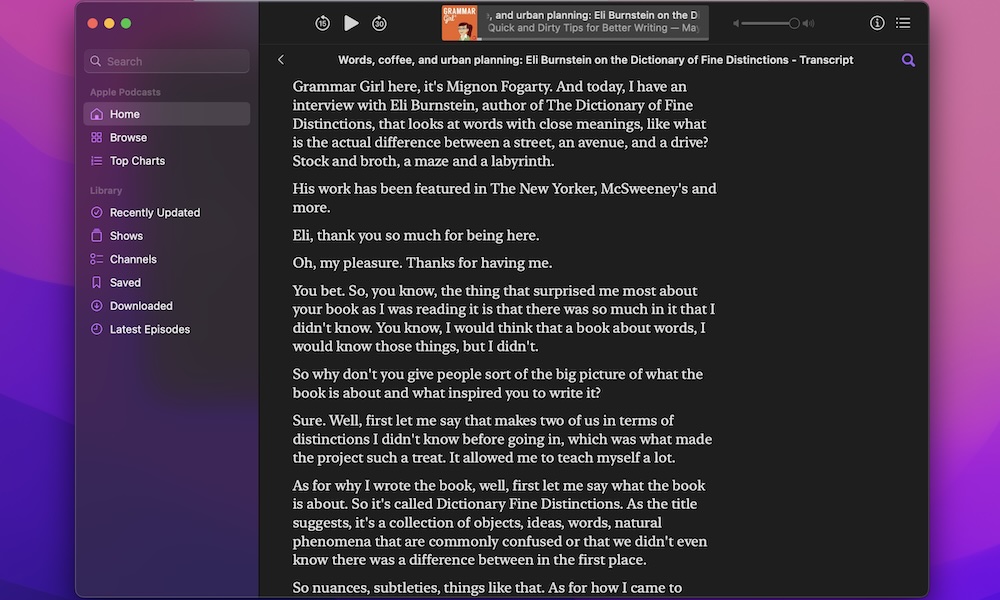Screen dimensions: 1000x600
Task: Open Channels in the Library
Action: 166,260
